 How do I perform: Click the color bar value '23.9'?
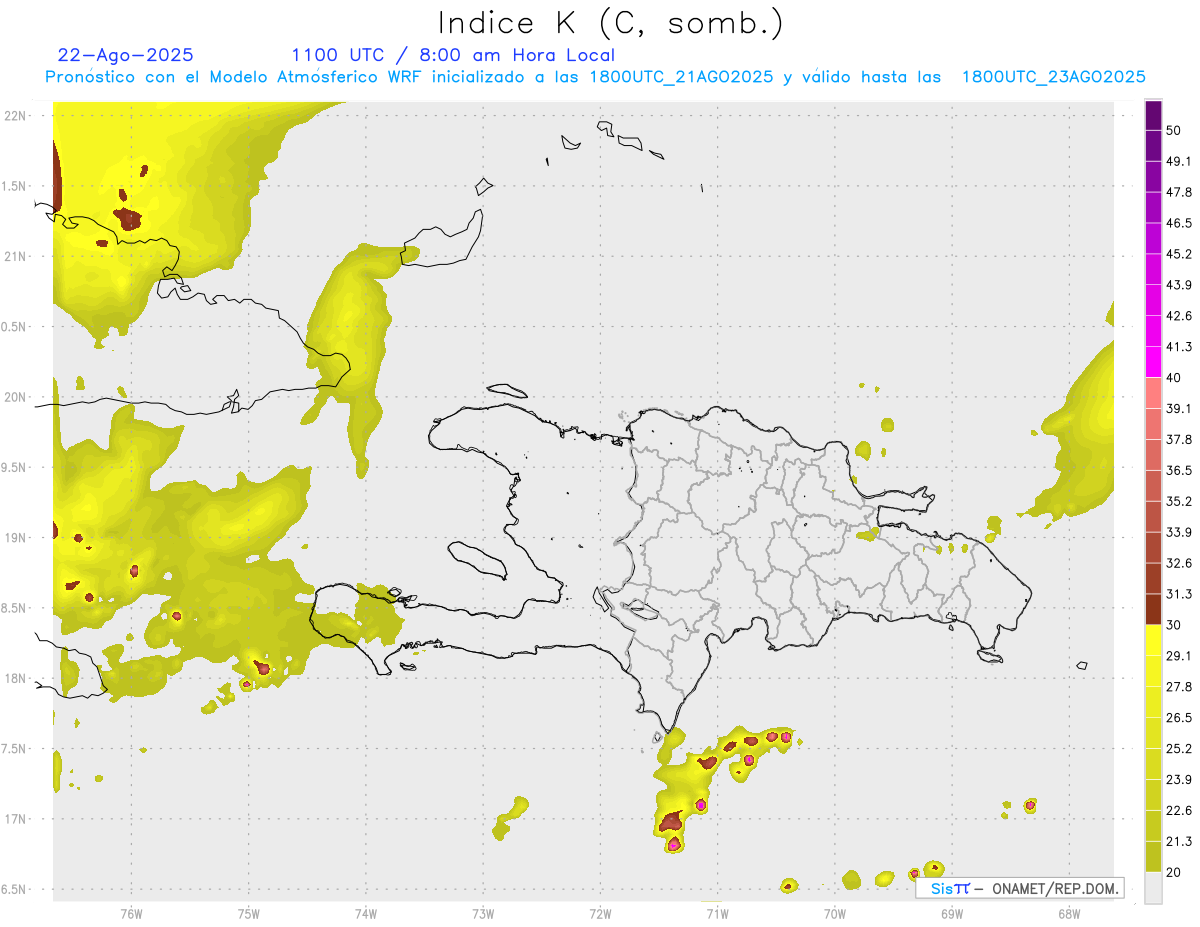(x=1179, y=780)
